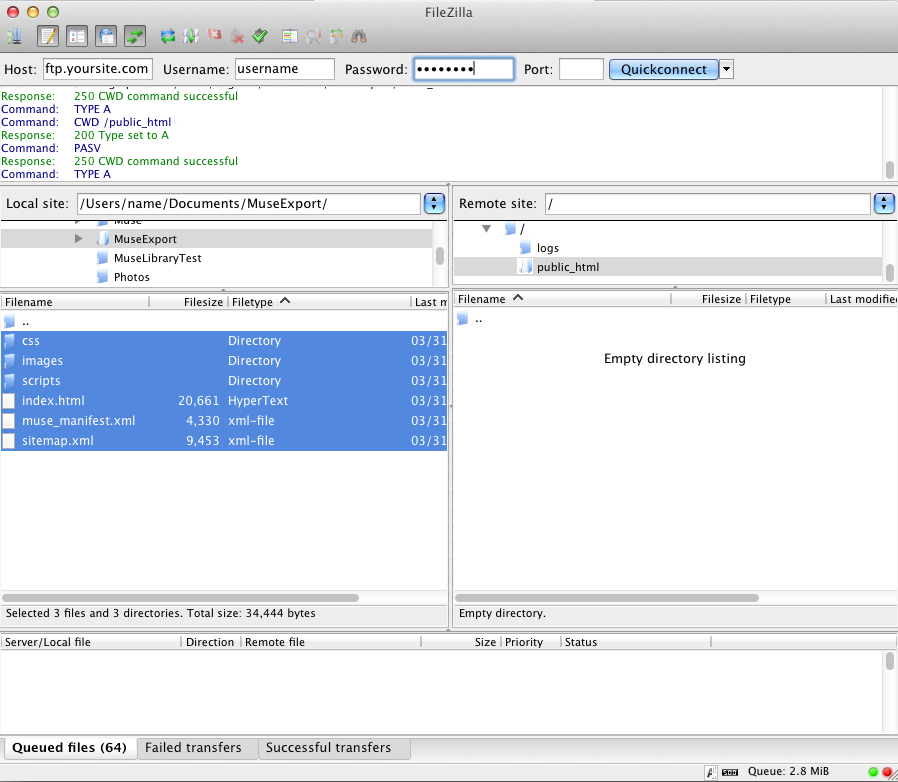Expand the MuseExport tree folder
The image size is (898, 782).
79,238
